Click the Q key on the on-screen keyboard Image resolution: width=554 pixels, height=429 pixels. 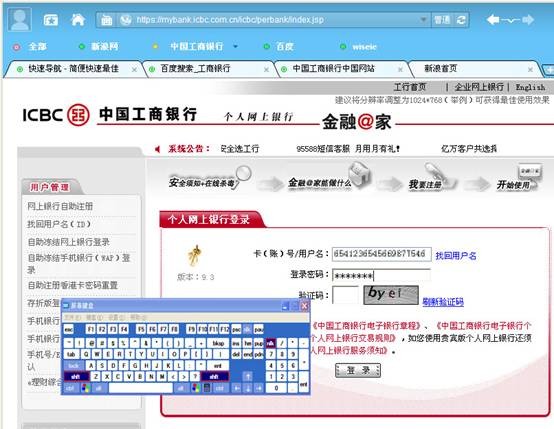(x=86, y=354)
